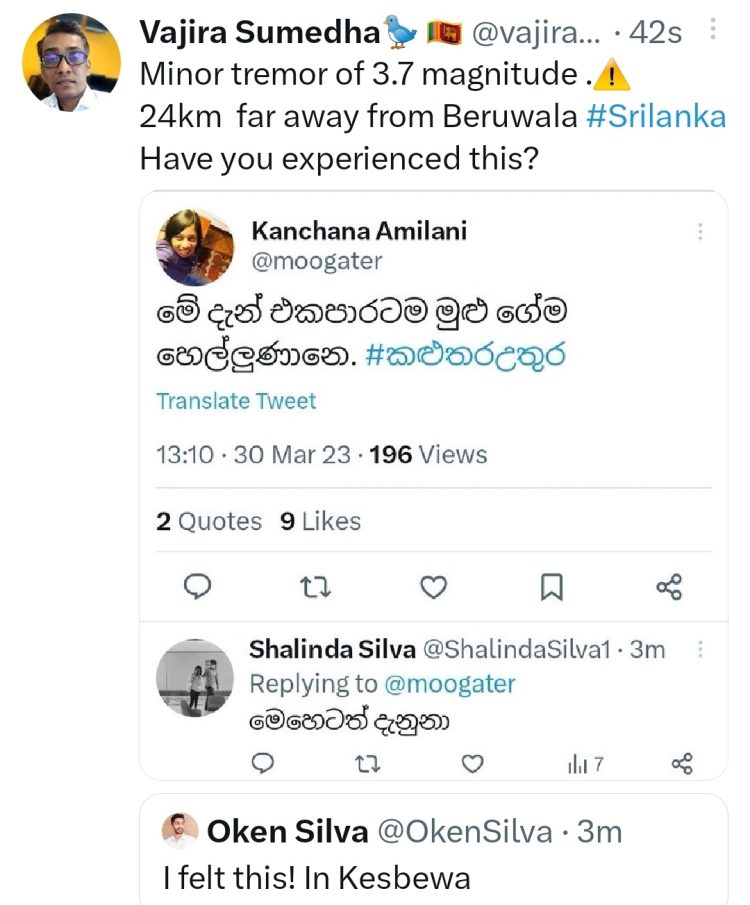Reply to Shalinda Silva's comment

[262, 765]
